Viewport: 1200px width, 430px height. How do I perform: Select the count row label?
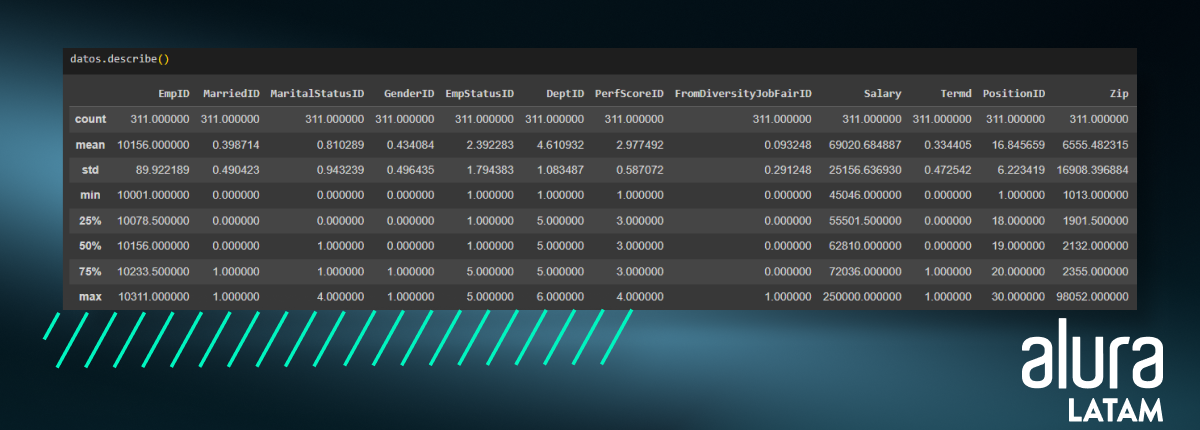(90, 119)
